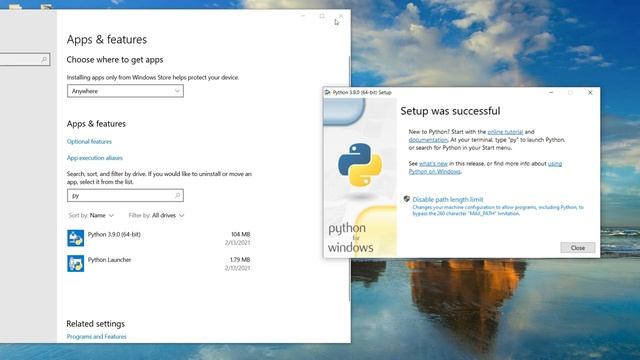This screenshot has height=360, width=640.
Task: Click the Python Launcher app icon
Action: pyautogui.click(x=76, y=264)
